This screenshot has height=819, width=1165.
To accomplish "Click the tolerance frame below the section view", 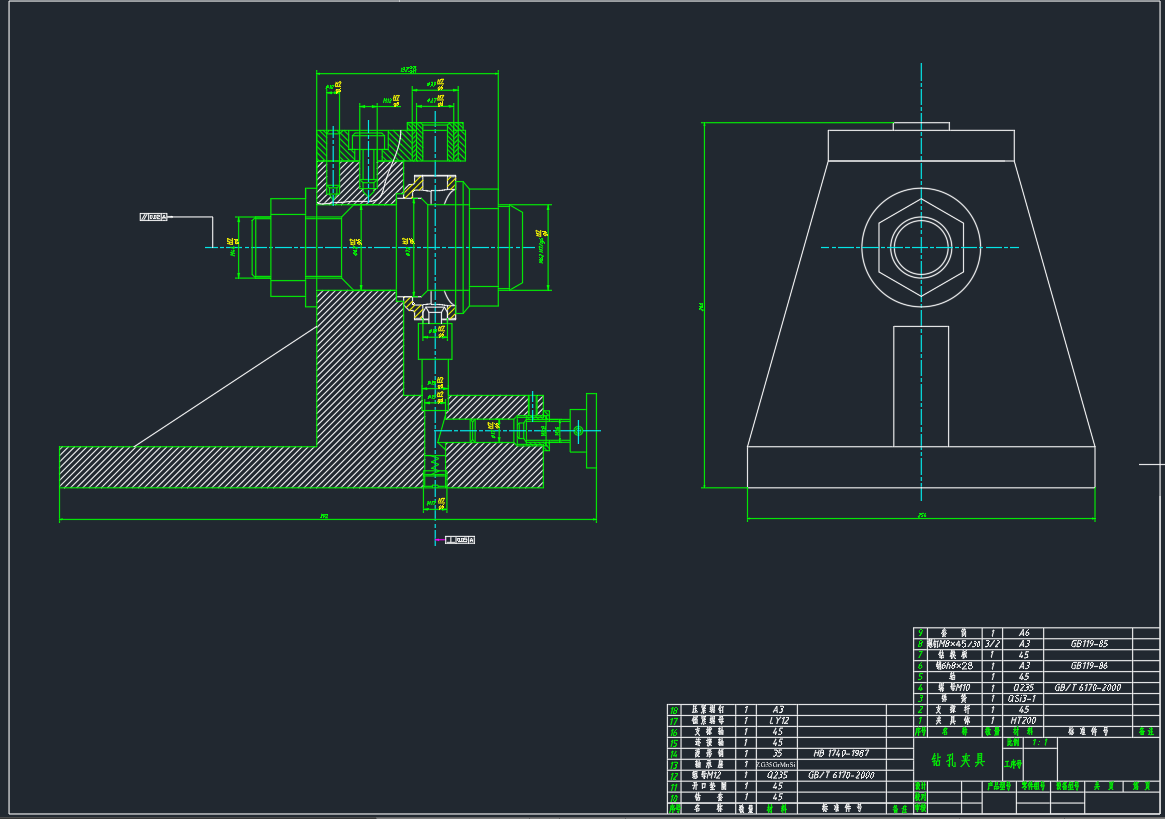I will tap(458, 540).
